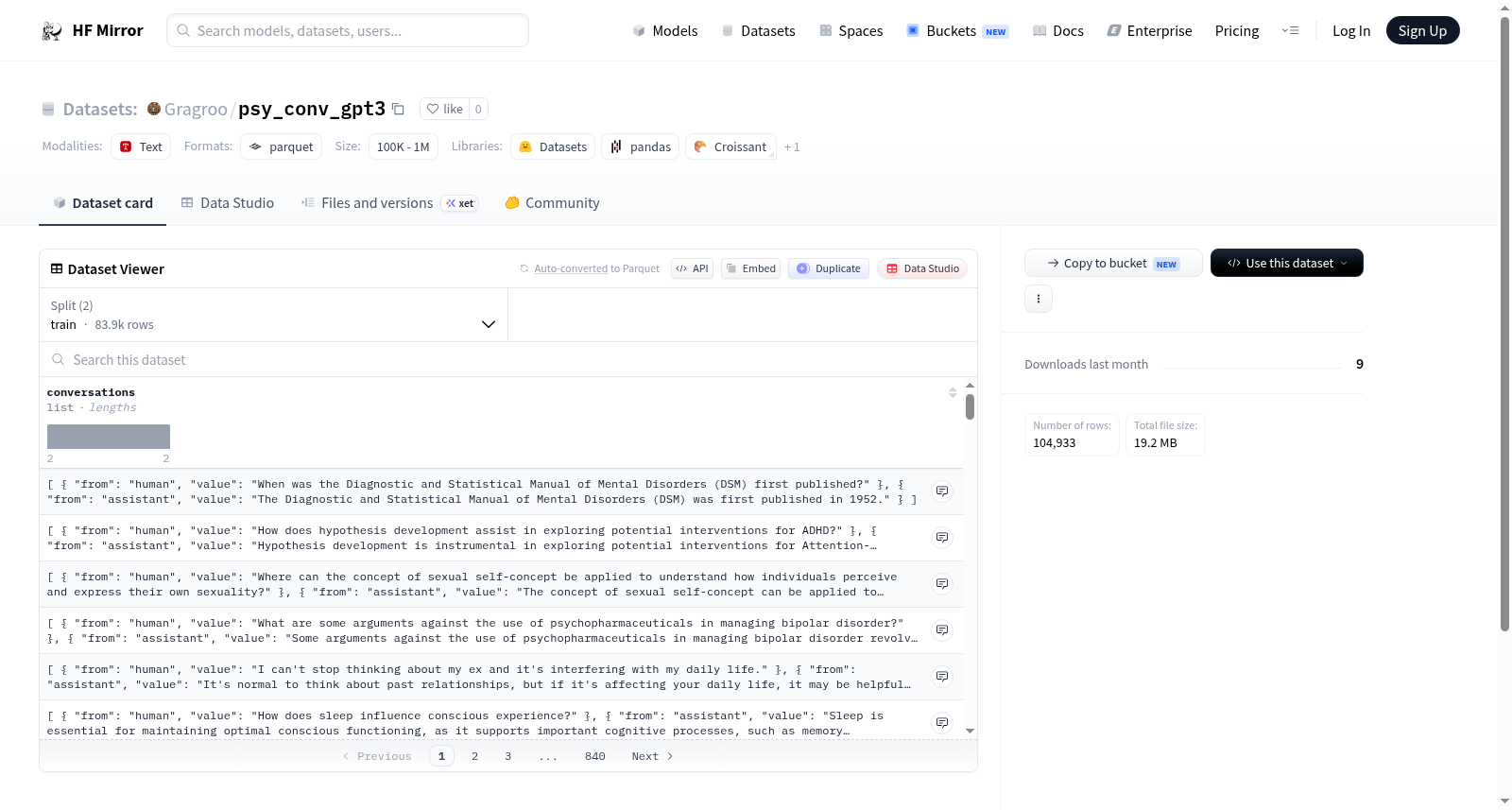Viewport: 1512px width, 810px height.
Task: Select page 1 in pagination
Action: (x=441, y=756)
